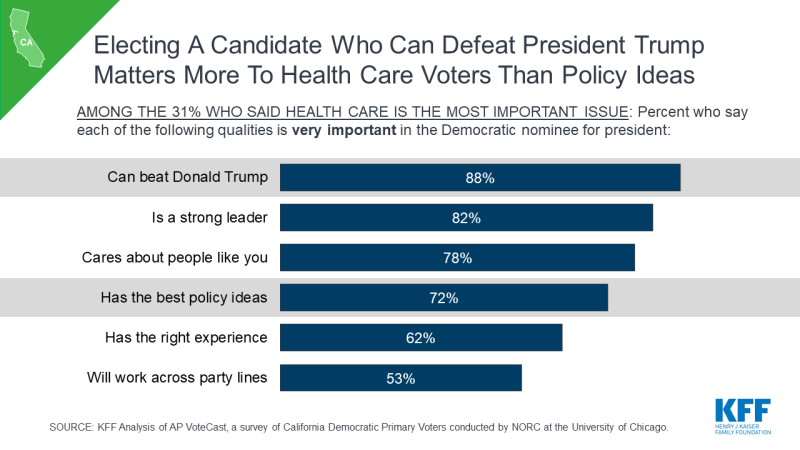Image resolution: width=800 pixels, height=450 pixels.
Task: Click the 88% bar for beating Trump
Action: click(x=480, y=178)
